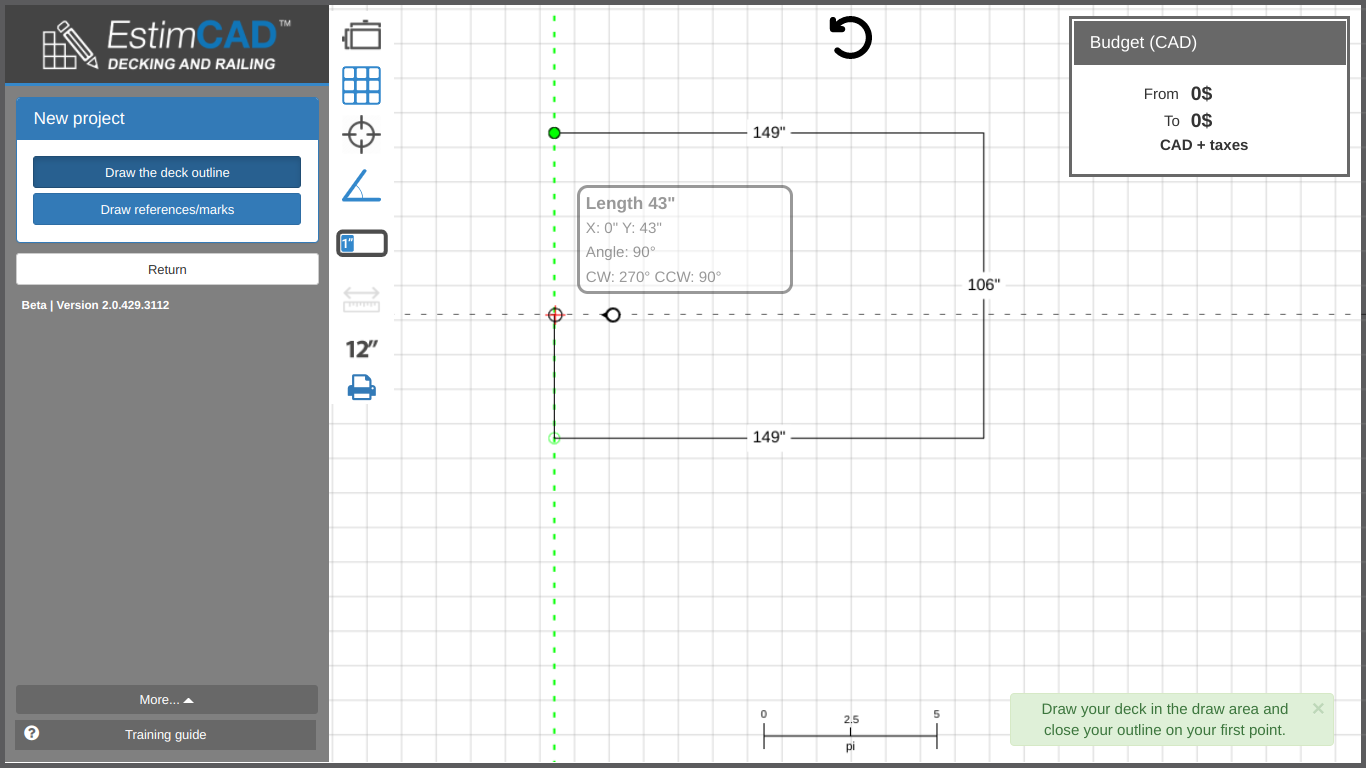1366x768 pixels.
Task: Print the drawing with printer icon
Action: pyautogui.click(x=362, y=387)
